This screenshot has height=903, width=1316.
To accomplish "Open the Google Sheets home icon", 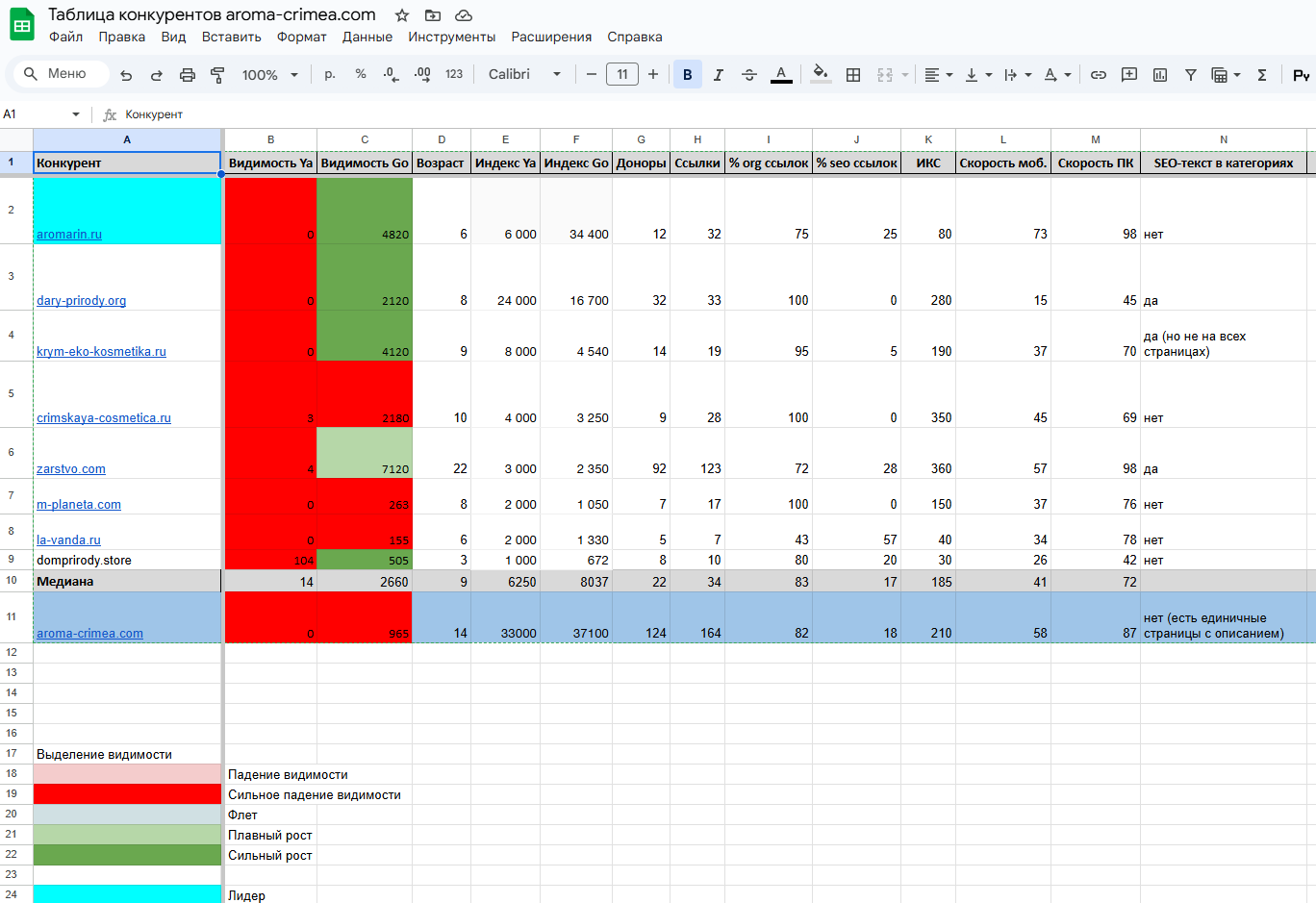I will pyautogui.click(x=22, y=25).
